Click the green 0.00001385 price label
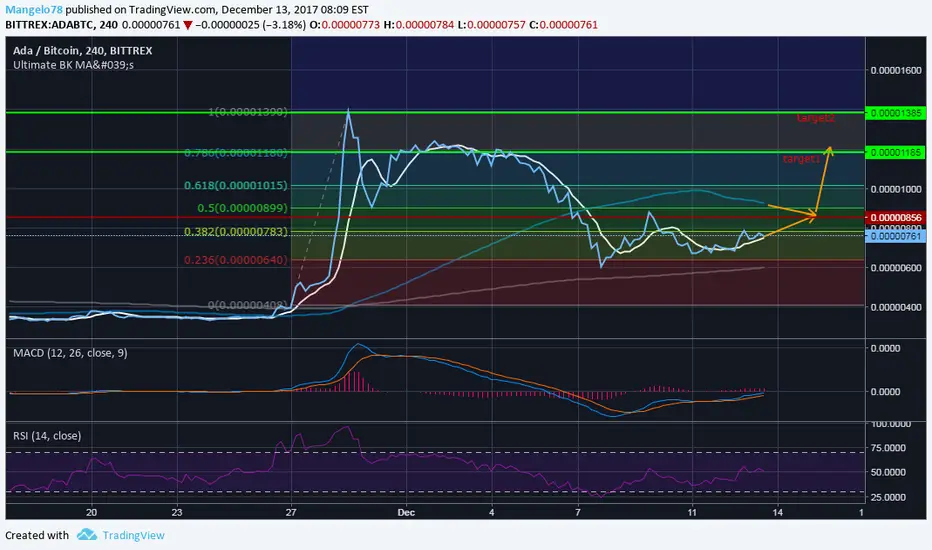The image size is (932, 550). [x=895, y=113]
